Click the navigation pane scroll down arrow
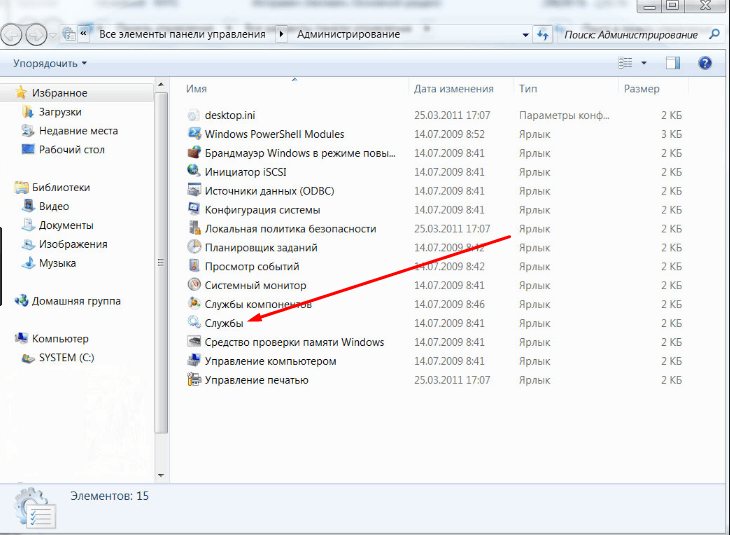The image size is (730, 535). (x=161, y=475)
